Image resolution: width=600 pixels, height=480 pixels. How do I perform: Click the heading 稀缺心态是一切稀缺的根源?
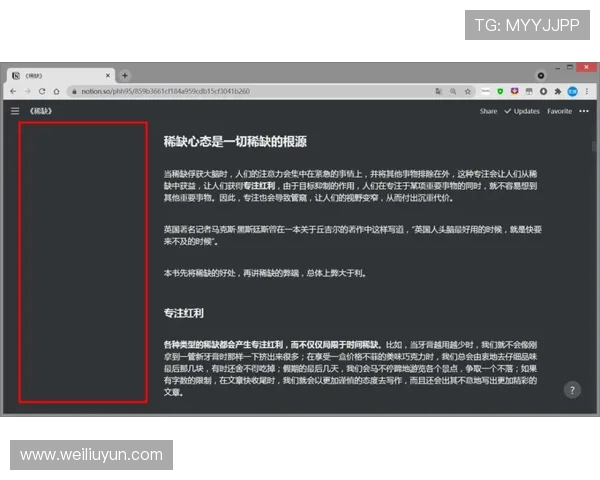[235, 141]
